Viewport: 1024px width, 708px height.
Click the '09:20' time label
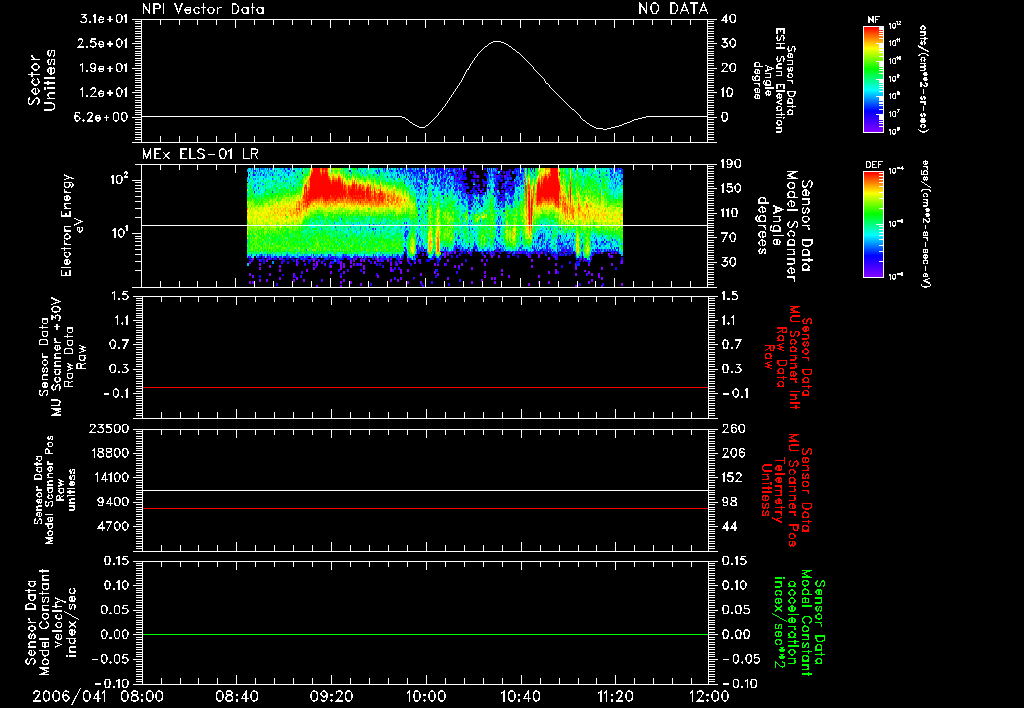[x=332, y=697]
